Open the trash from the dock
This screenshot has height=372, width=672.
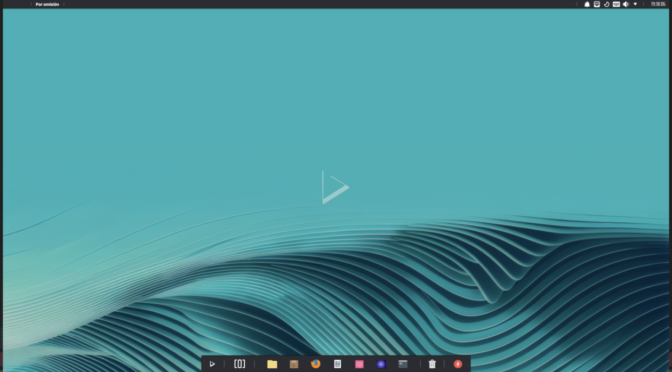point(432,364)
